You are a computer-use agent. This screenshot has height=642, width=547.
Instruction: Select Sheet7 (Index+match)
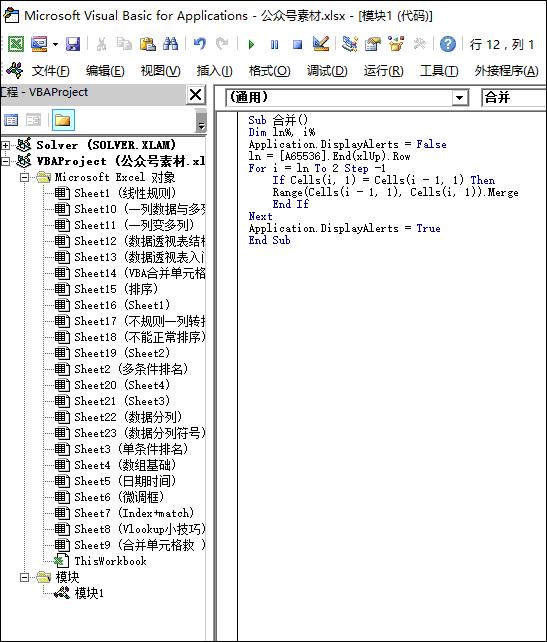[x=124, y=513]
